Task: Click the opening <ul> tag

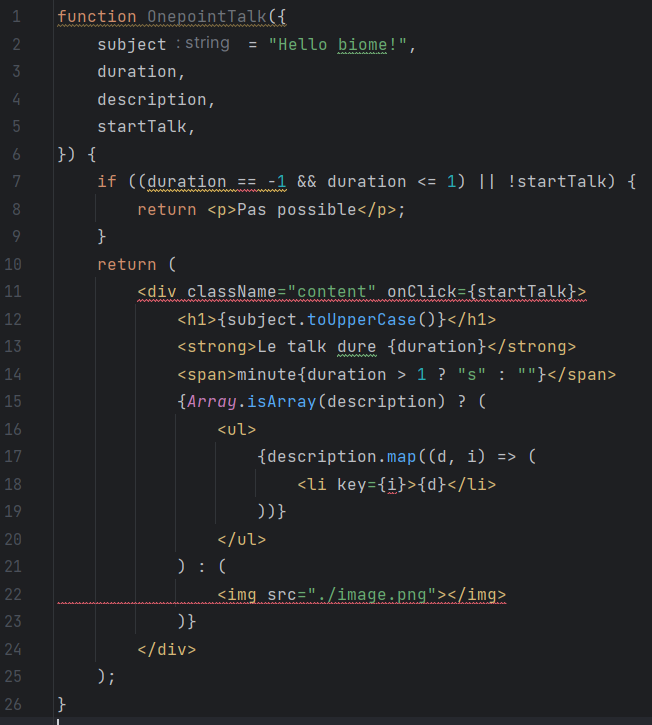Action: pos(236,430)
